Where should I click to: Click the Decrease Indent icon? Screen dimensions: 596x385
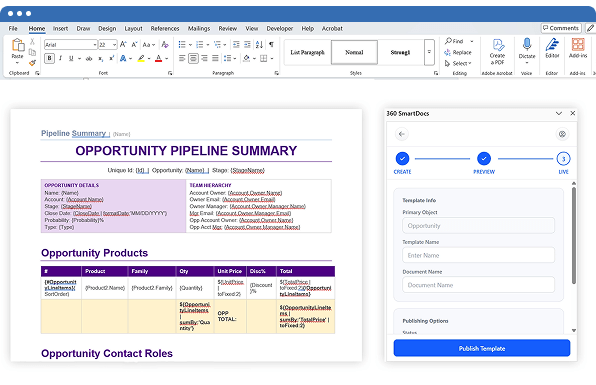(236, 44)
